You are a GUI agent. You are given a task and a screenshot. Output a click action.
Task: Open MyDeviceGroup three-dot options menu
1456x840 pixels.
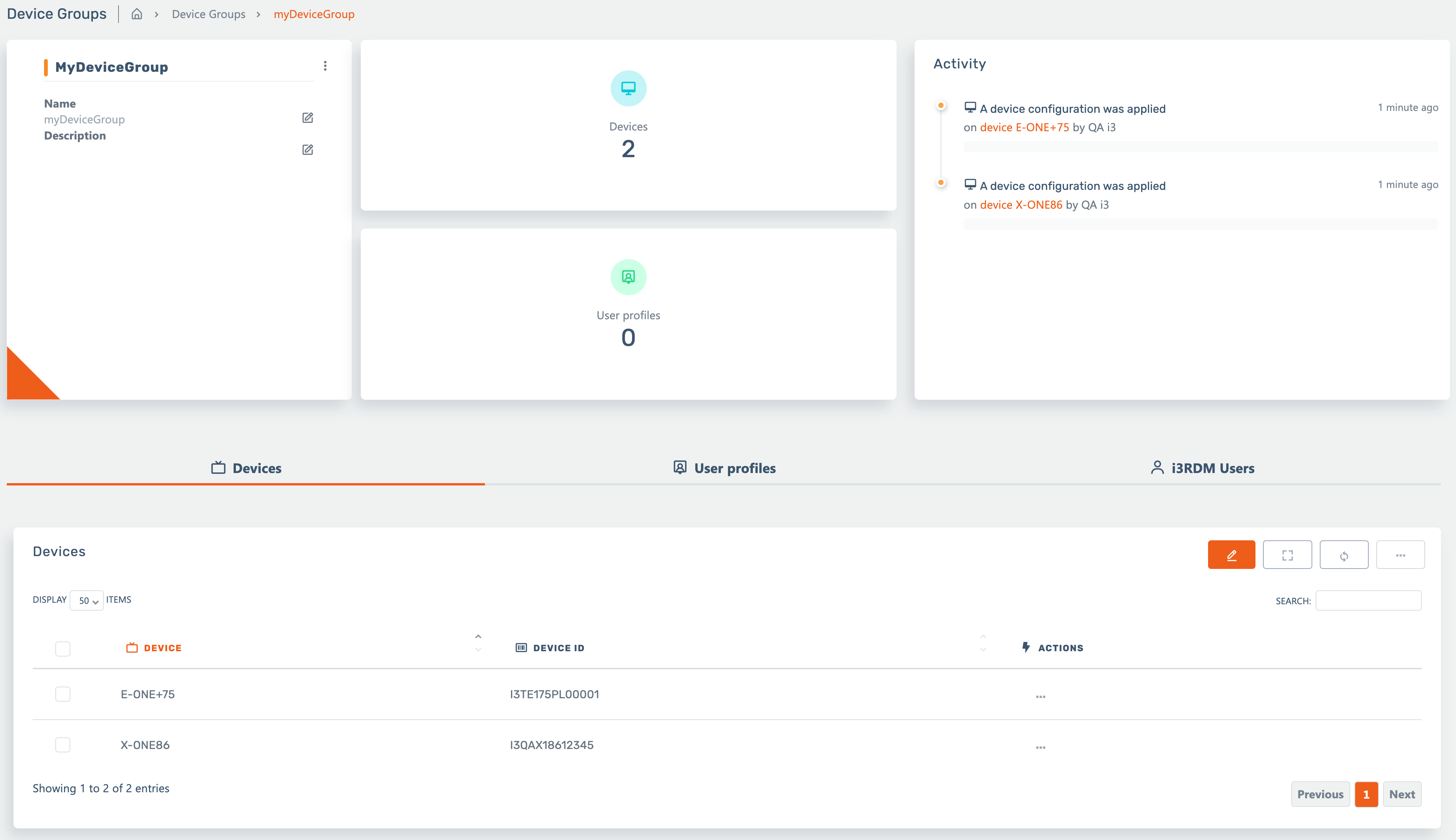(x=325, y=66)
